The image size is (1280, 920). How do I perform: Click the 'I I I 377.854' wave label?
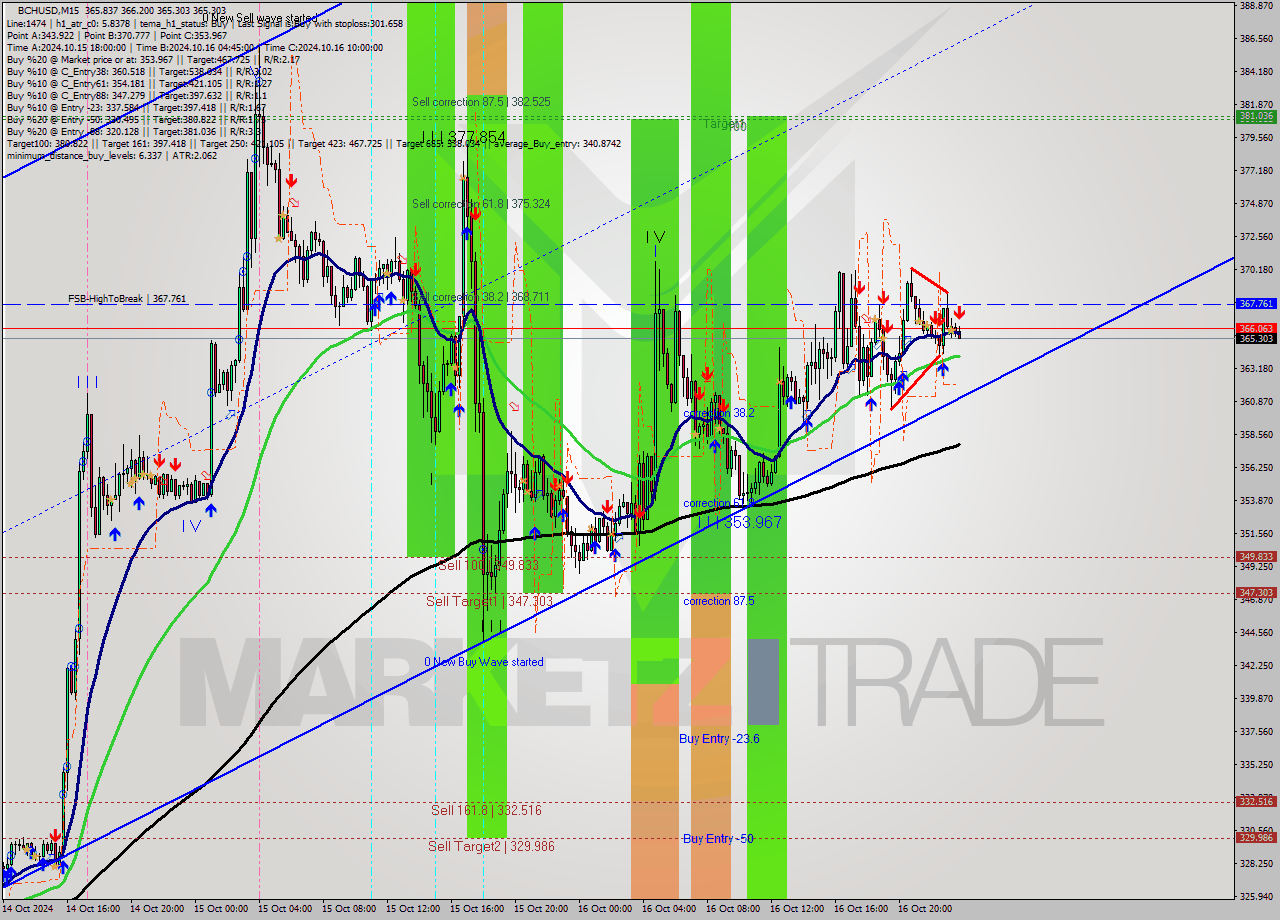463,137
